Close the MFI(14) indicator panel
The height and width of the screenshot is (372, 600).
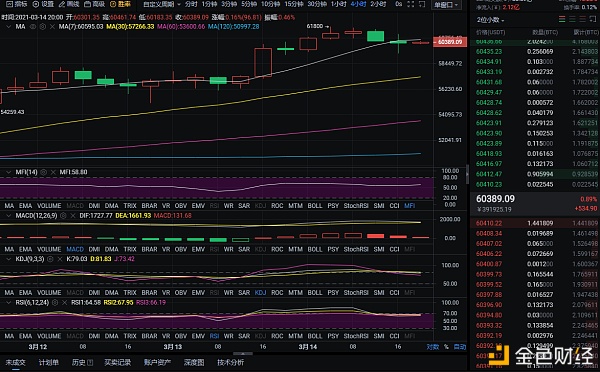point(53,172)
